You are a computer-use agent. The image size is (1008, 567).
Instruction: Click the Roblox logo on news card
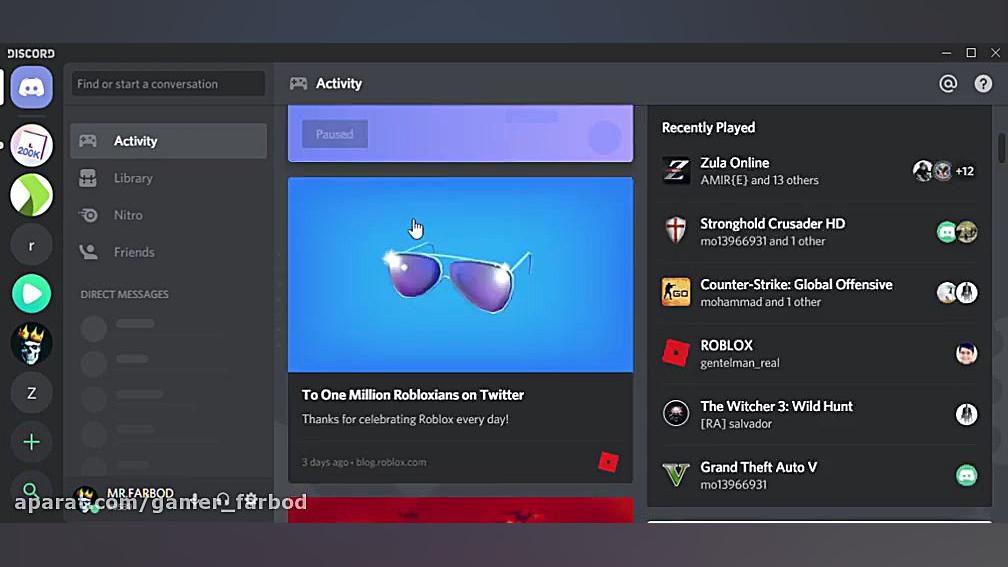click(608, 462)
